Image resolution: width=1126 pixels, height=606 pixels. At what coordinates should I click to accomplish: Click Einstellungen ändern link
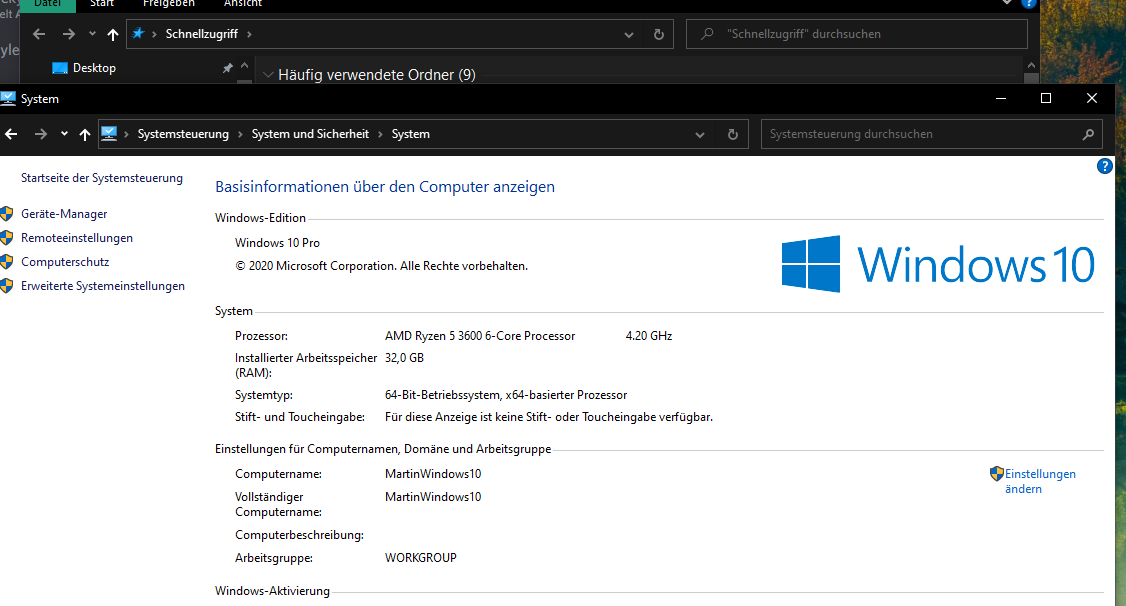point(1040,481)
